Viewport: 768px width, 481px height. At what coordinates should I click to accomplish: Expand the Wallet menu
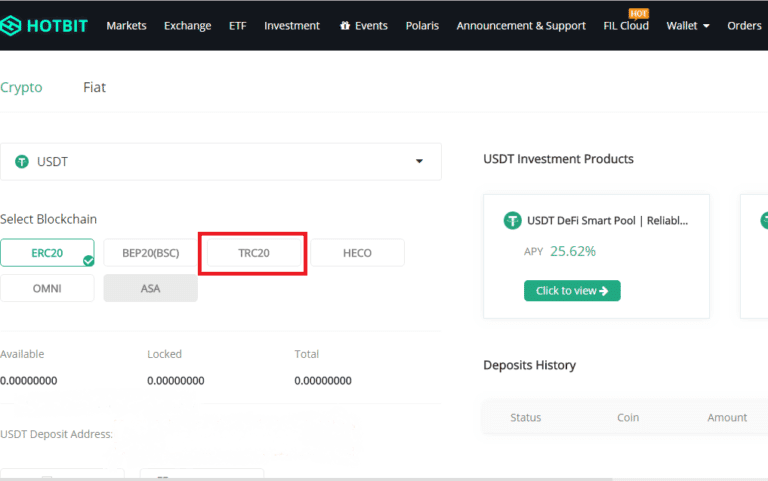coord(688,25)
